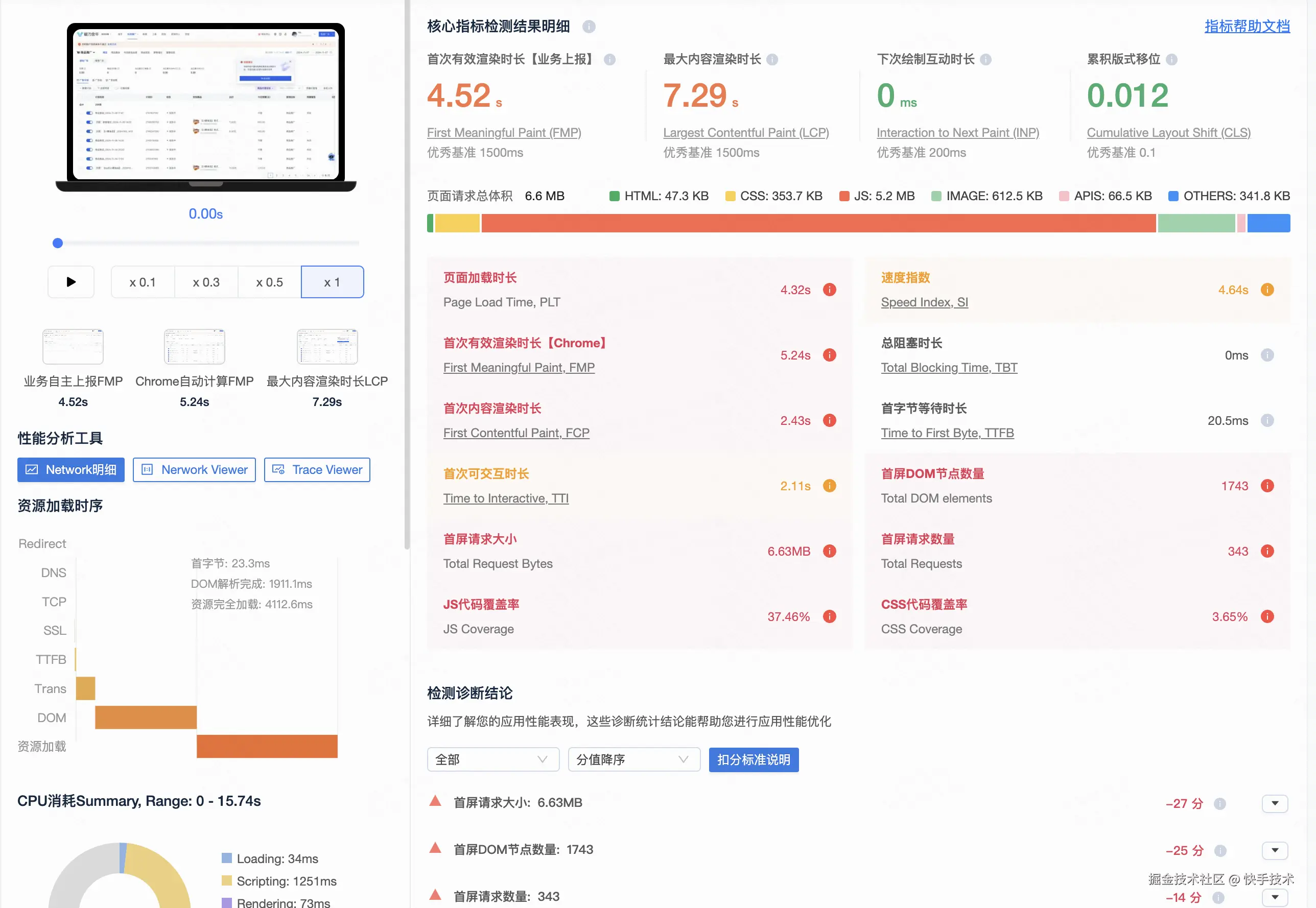Click info icon beside 核心指标检测结果明细 heading
The image size is (1316, 908).
(x=589, y=27)
